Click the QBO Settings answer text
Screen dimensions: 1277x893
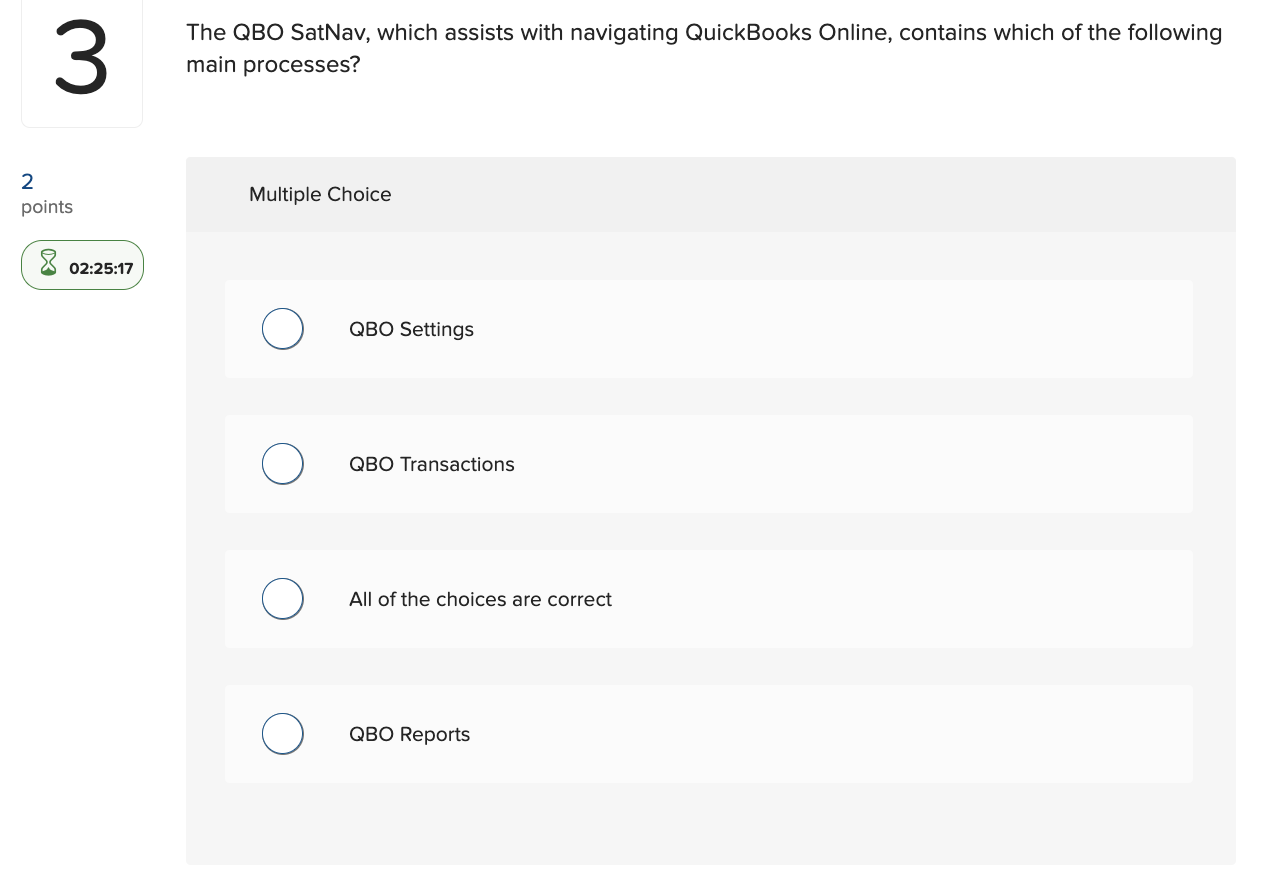click(411, 329)
